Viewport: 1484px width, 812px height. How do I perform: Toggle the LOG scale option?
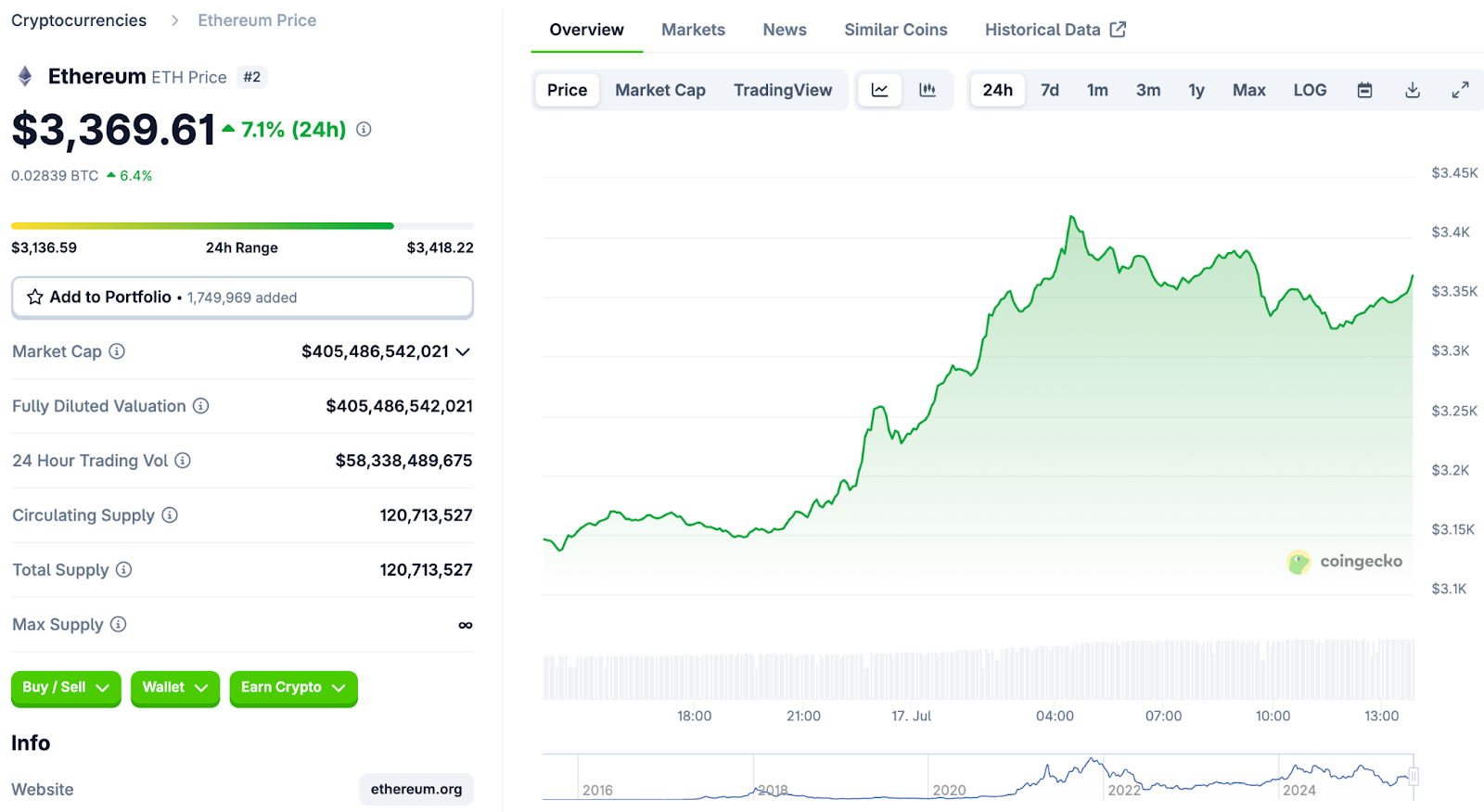(x=1310, y=90)
